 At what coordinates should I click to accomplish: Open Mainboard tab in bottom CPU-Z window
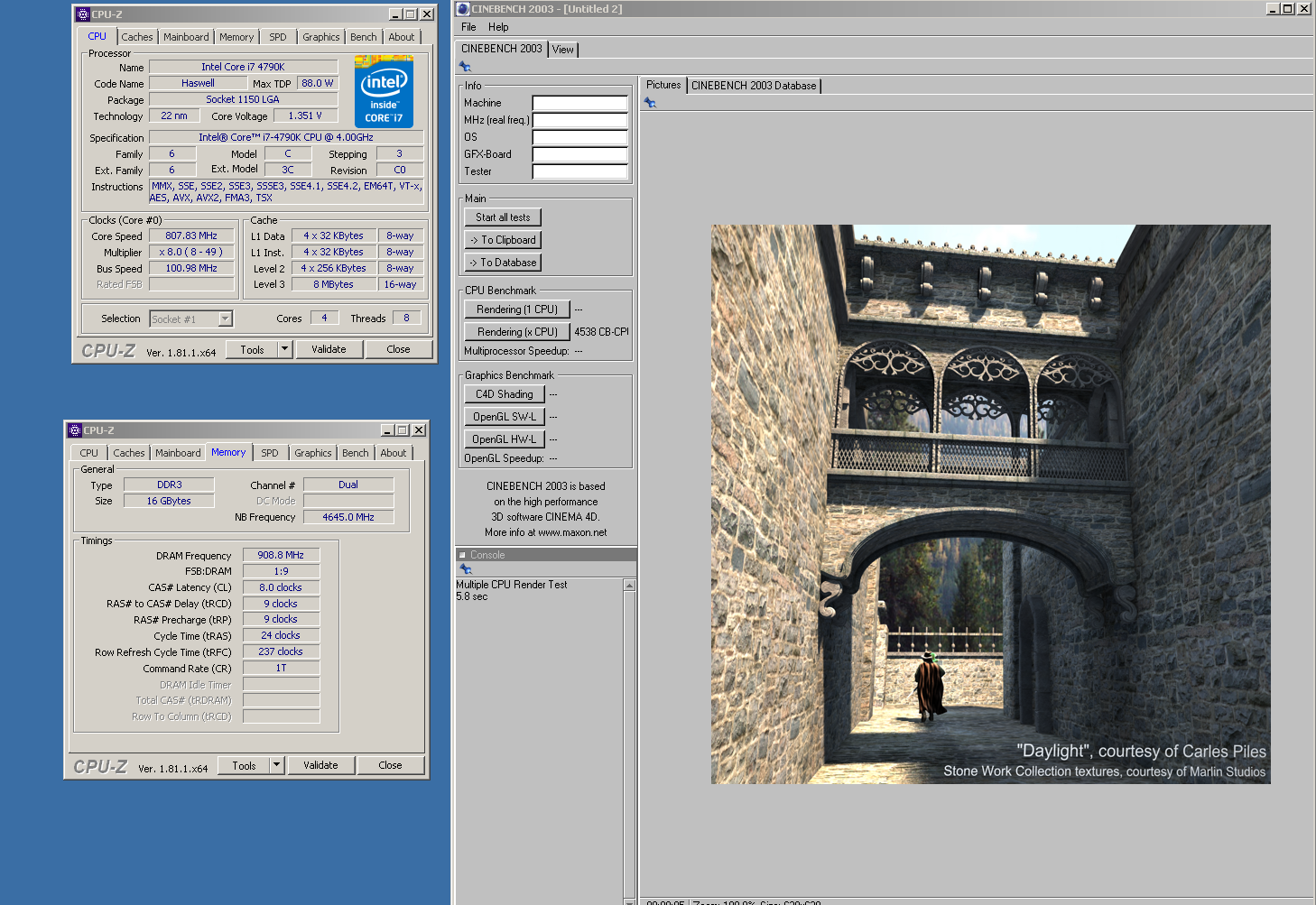tap(178, 453)
